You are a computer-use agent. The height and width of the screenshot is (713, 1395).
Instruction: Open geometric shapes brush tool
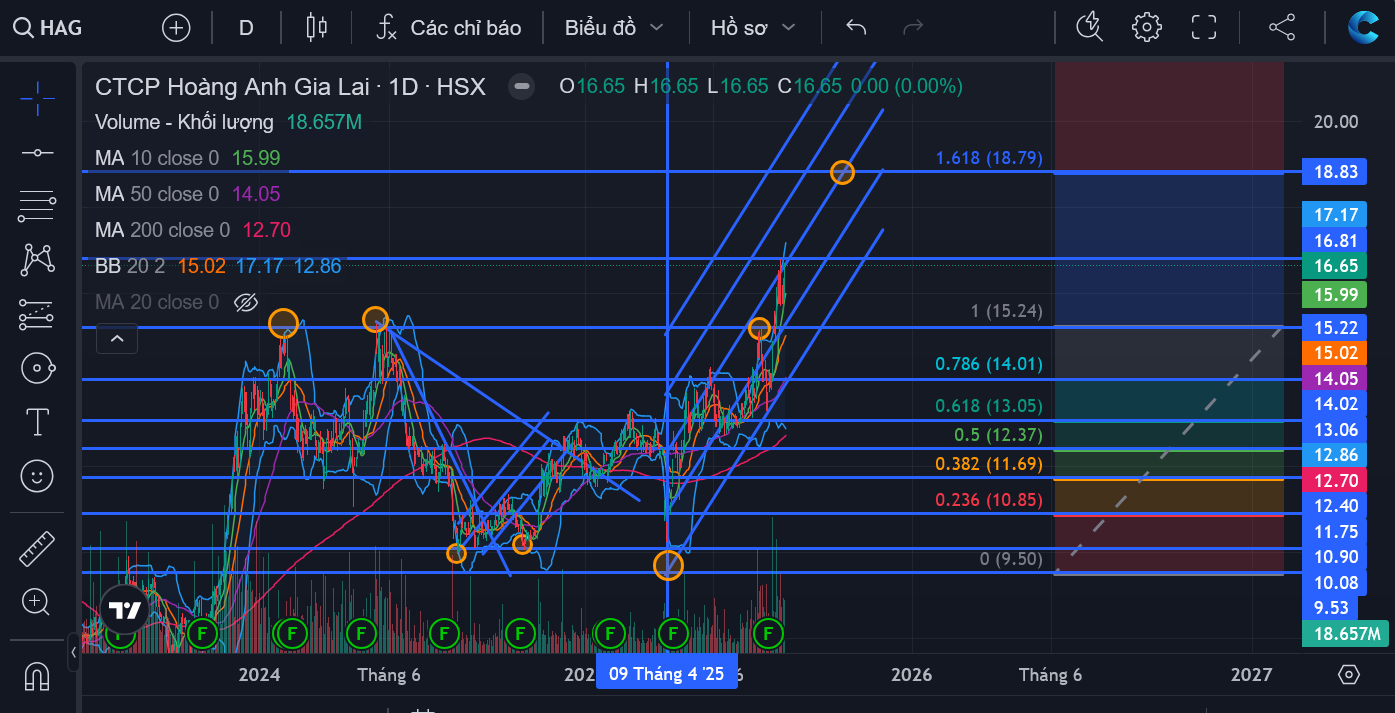pyautogui.click(x=38, y=368)
